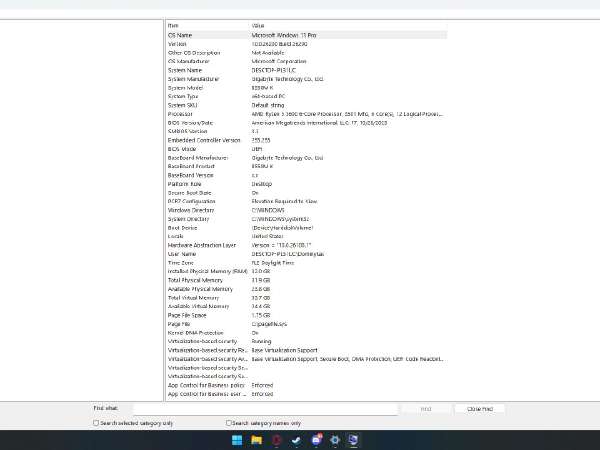Click the Find button
Image resolution: width=600 pixels, height=450 pixels.
tap(426, 409)
